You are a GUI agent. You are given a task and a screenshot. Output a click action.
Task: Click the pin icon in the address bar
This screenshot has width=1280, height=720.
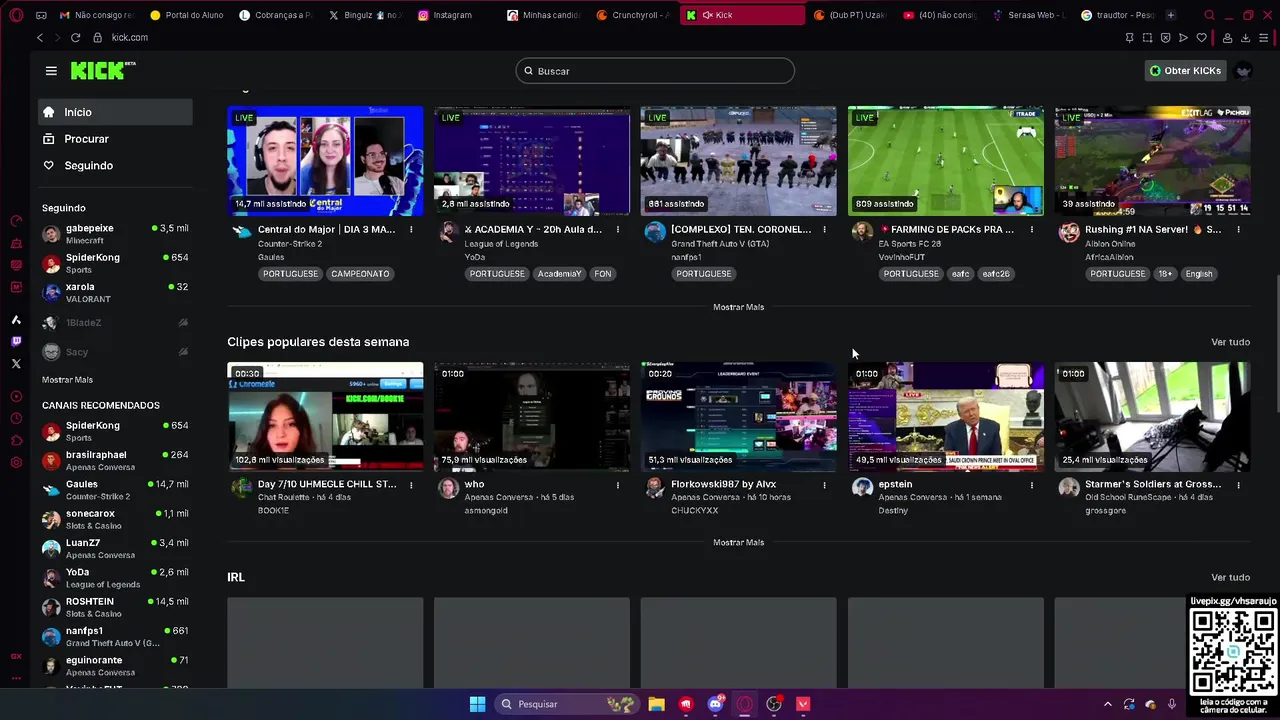pyautogui.click(x=1129, y=37)
